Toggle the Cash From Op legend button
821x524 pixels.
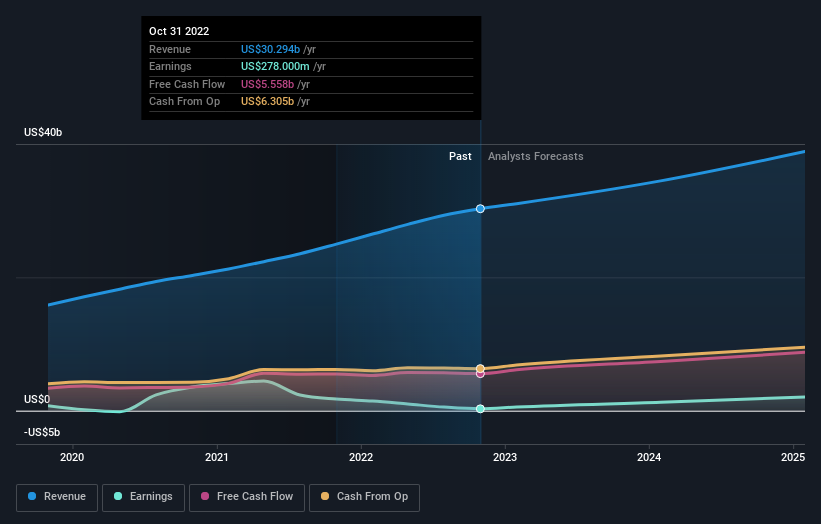coord(364,497)
